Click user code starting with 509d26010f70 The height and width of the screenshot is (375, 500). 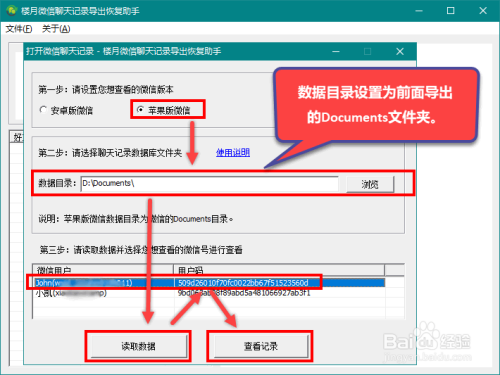point(243,283)
